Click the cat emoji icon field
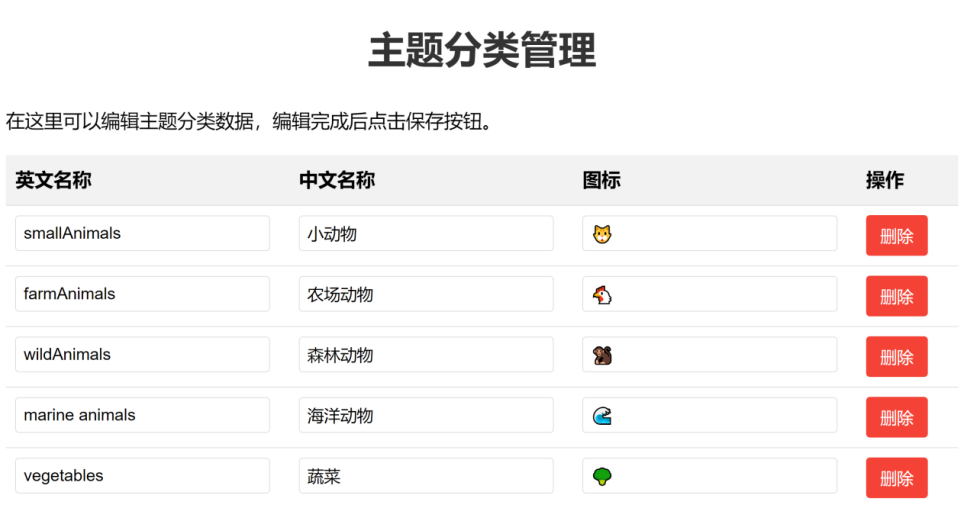968x506 pixels. tap(709, 234)
